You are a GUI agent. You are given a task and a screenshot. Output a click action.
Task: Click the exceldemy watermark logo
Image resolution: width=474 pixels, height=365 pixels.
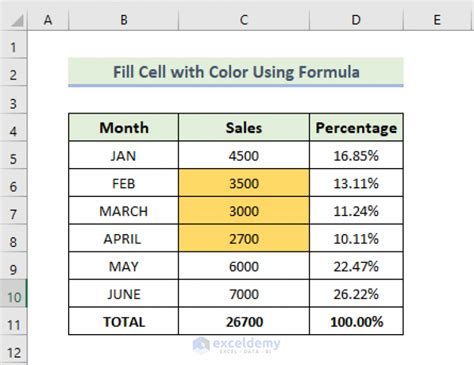tap(237, 345)
